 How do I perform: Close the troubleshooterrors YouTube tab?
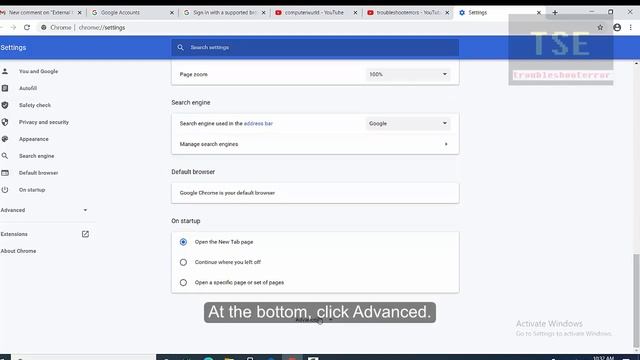pos(447,13)
